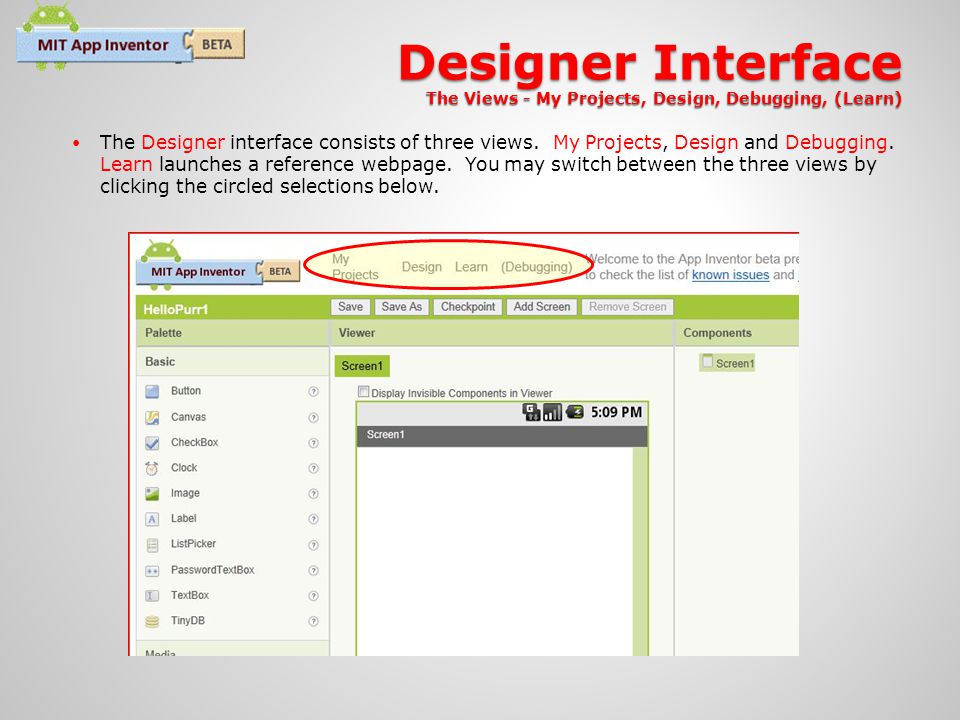
Task: Click the Label component icon
Action: pyautogui.click(x=152, y=519)
